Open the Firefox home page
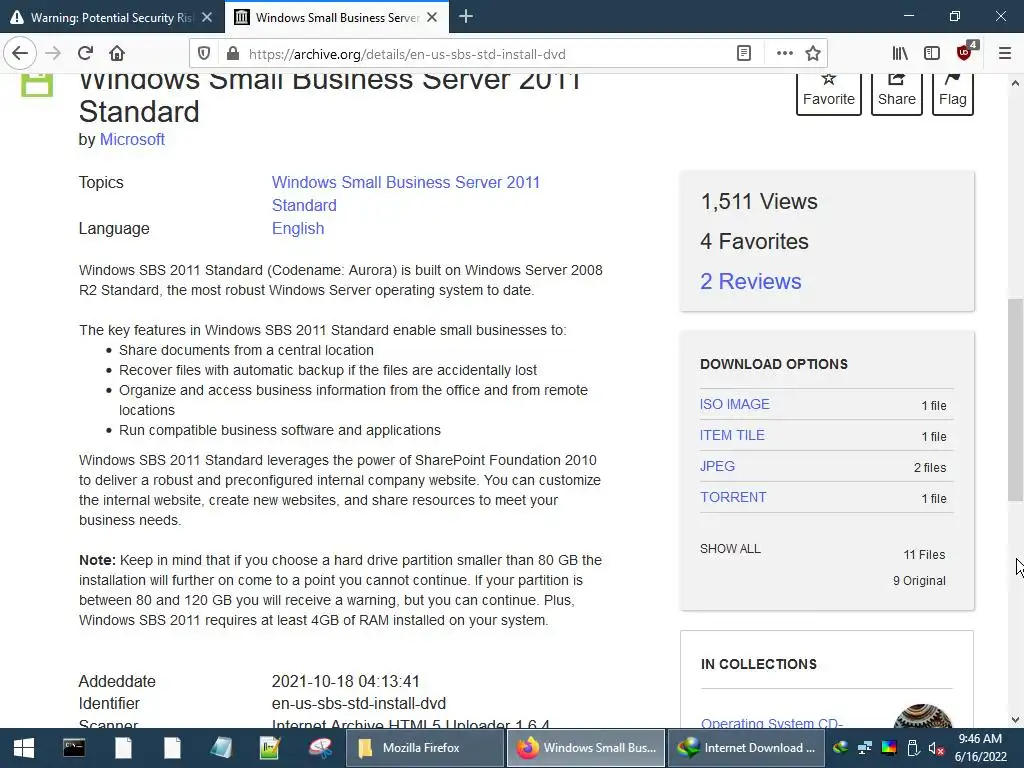This screenshot has width=1024, height=768. coord(117,53)
